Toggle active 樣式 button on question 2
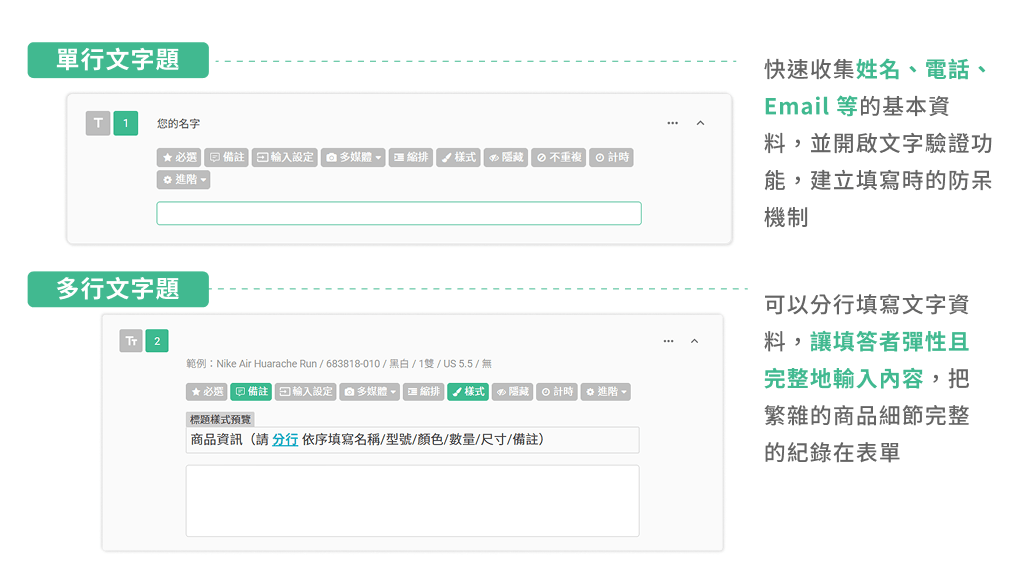 tap(468, 392)
